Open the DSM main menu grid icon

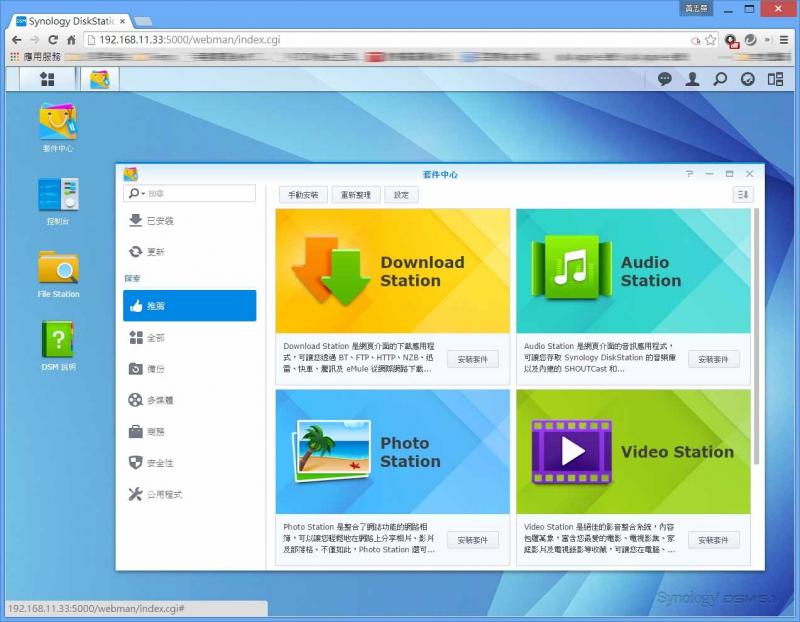click(47, 79)
